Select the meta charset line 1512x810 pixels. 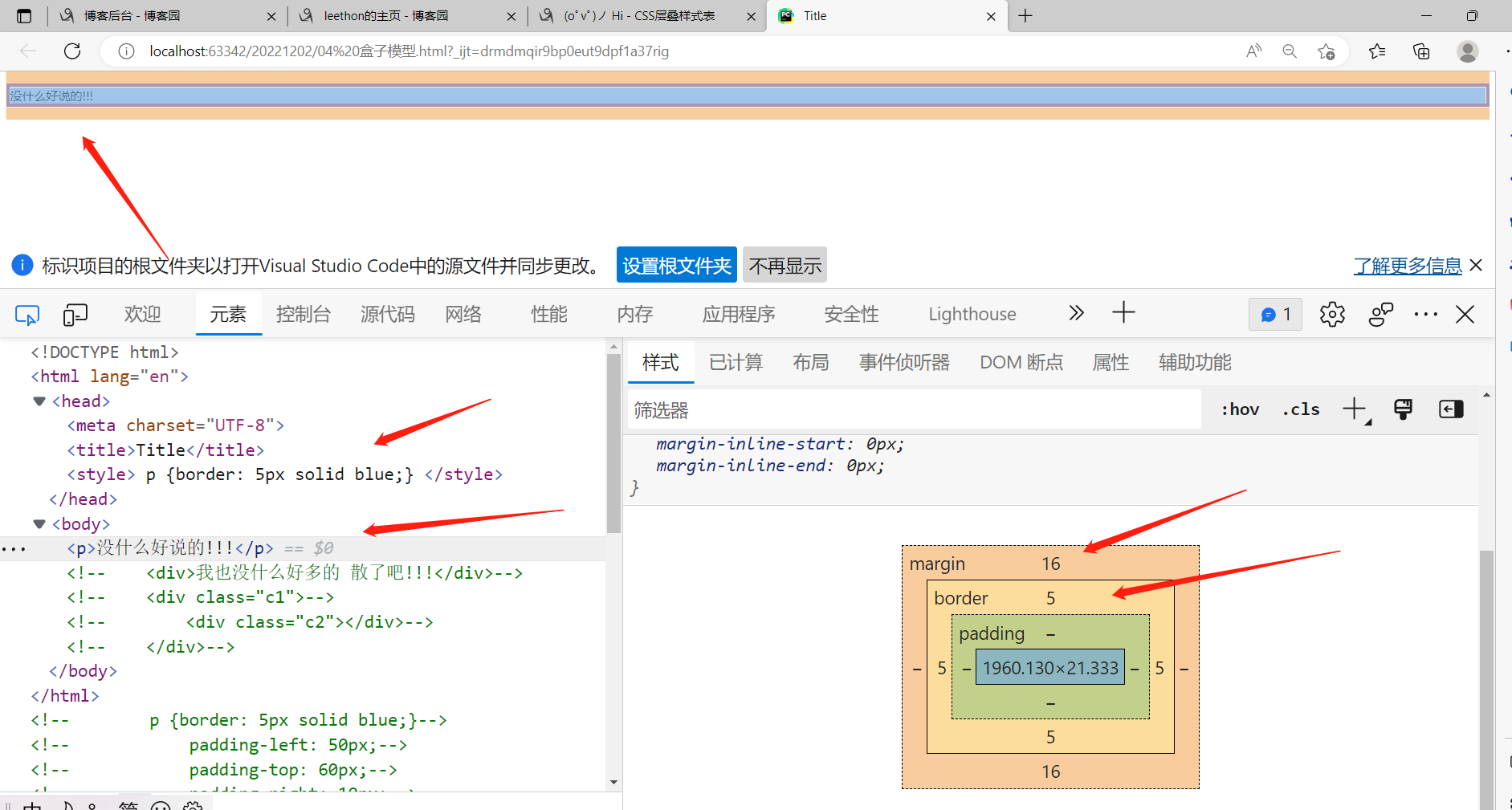(x=176, y=425)
